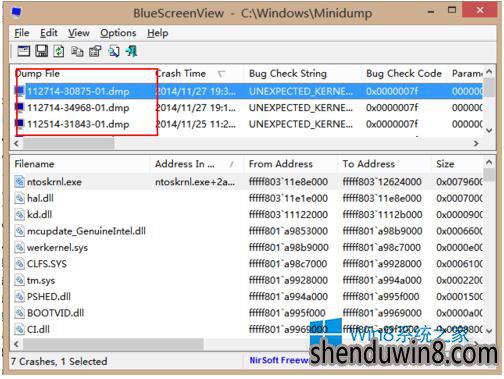
Task: Sort lower pane by Address In column
Action: 197,164
